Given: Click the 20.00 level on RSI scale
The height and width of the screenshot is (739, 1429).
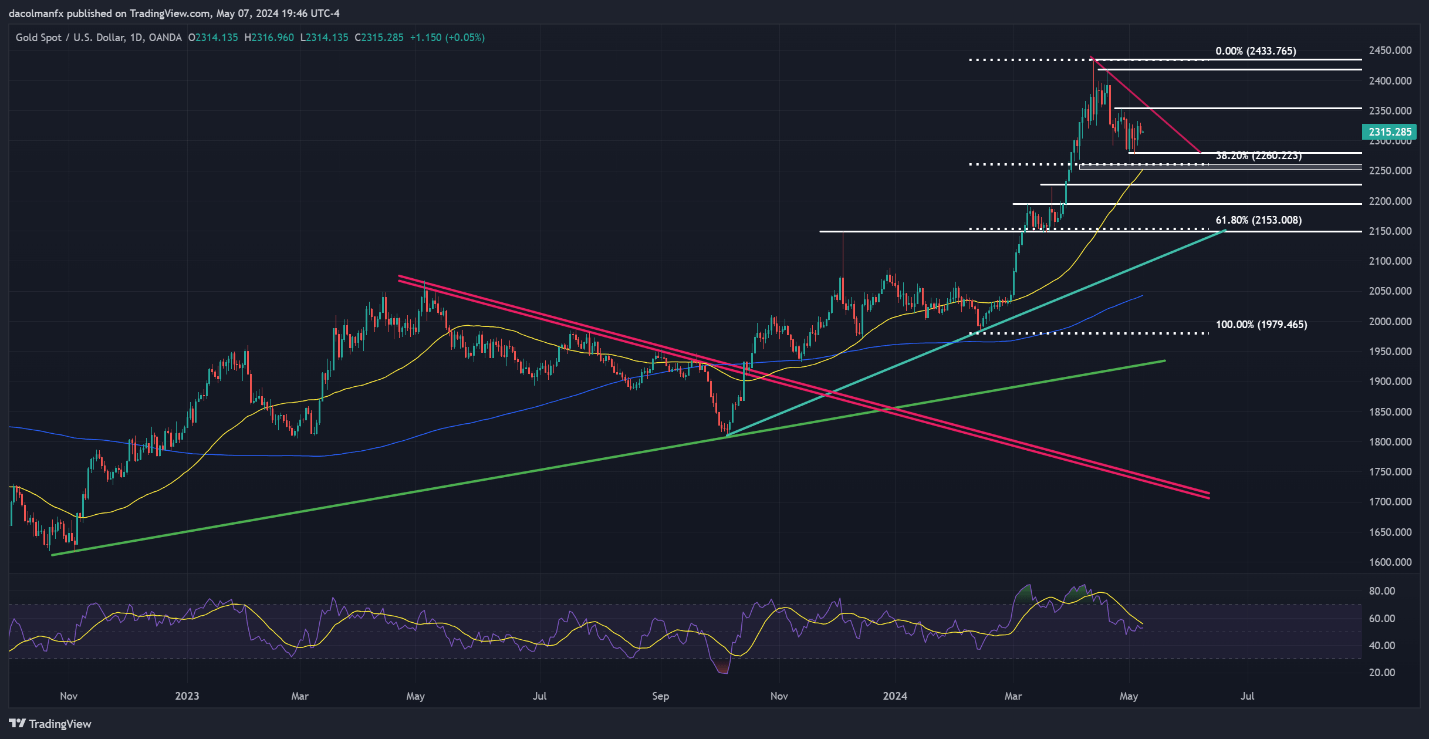Looking at the screenshot, I should coord(1380,672).
